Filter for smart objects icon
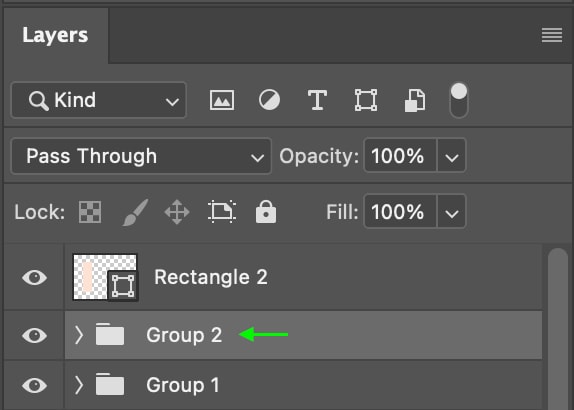The width and height of the screenshot is (574, 410). click(415, 100)
